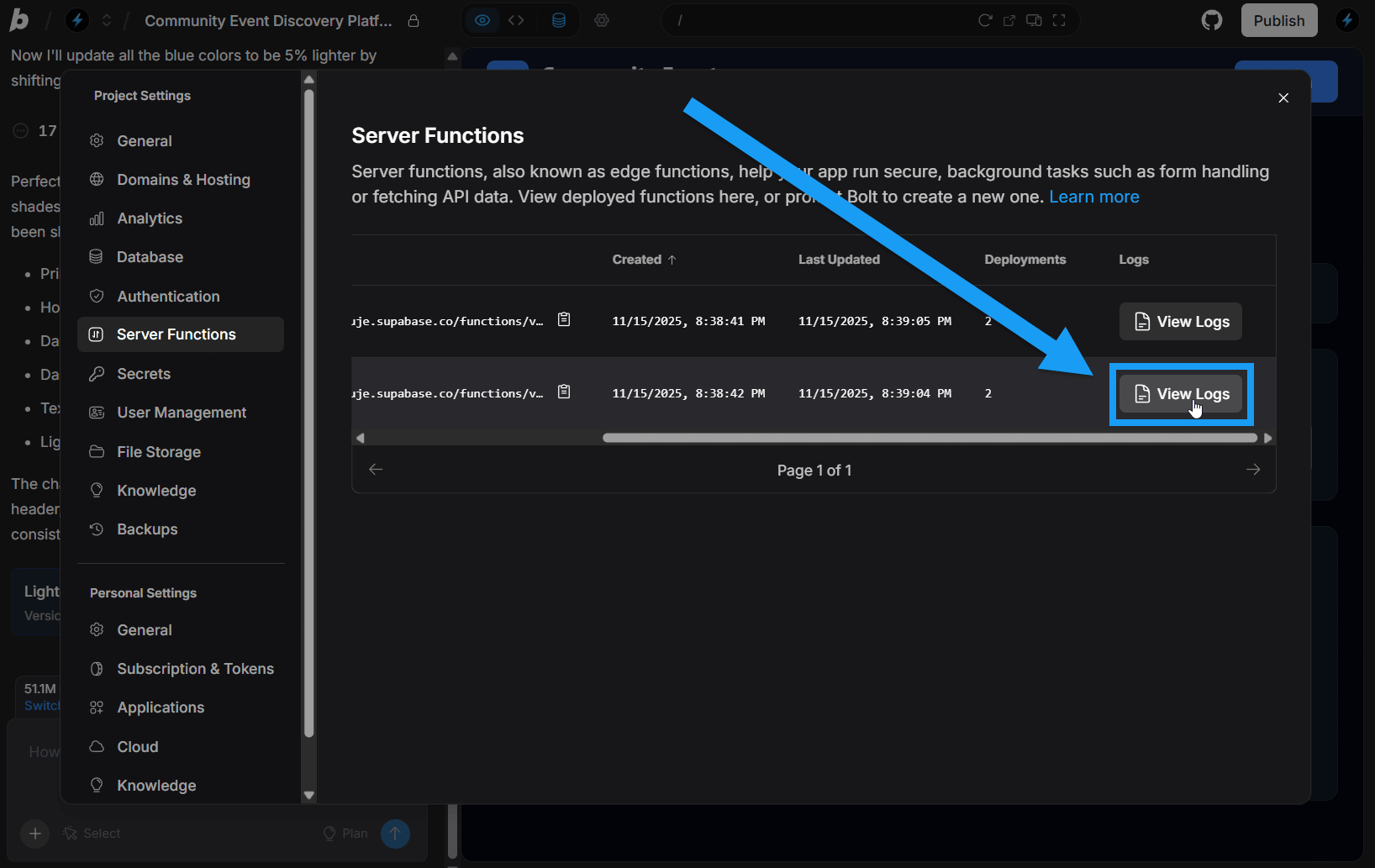Switch to the Authentication settings

click(168, 296)
